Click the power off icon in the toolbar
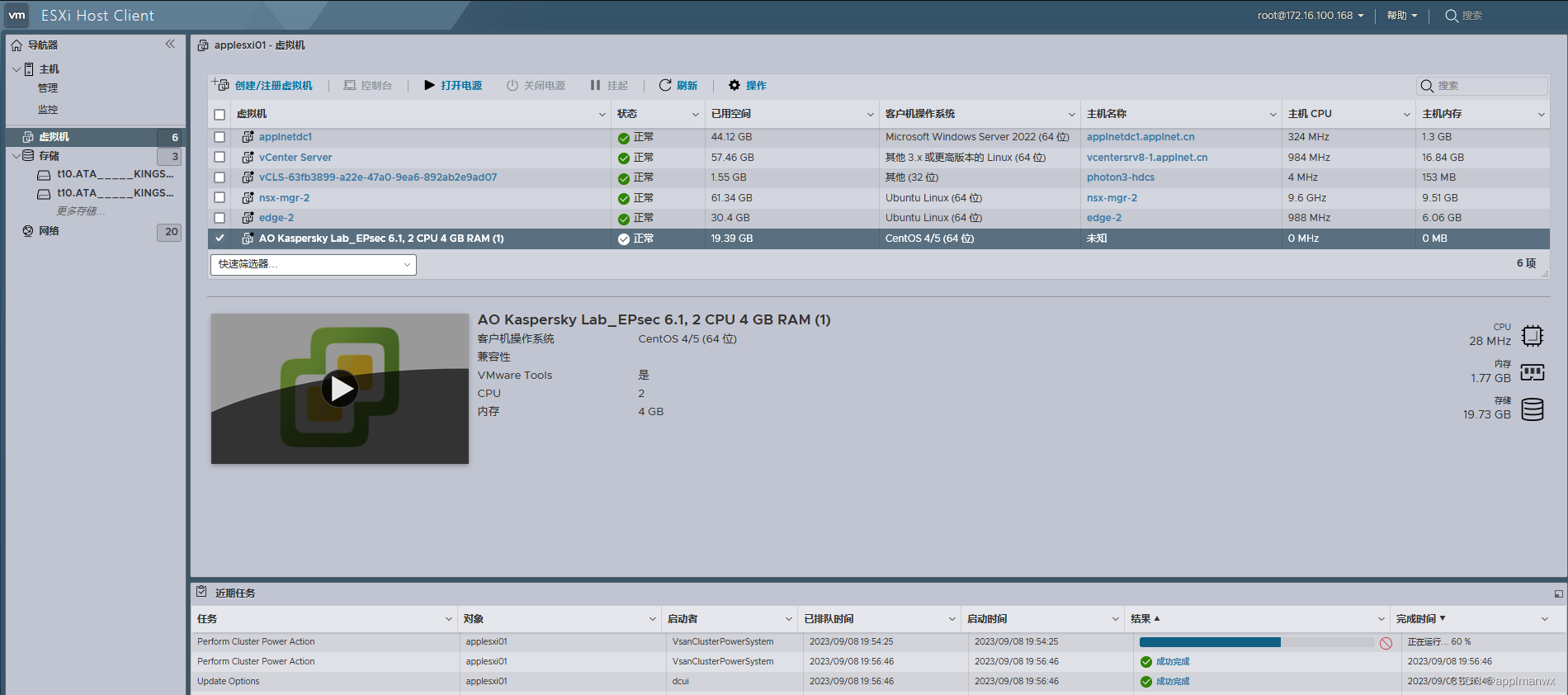The image size is (1568, 695). click(512, 85)
